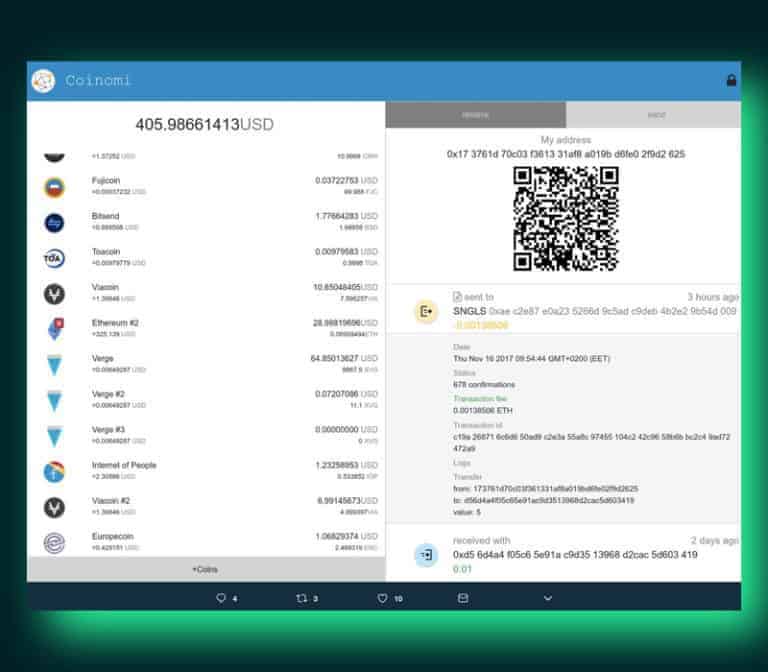768x672 pixels.
Task: Expand the tweet more-options chevron
Action: [x=548, y=598]
